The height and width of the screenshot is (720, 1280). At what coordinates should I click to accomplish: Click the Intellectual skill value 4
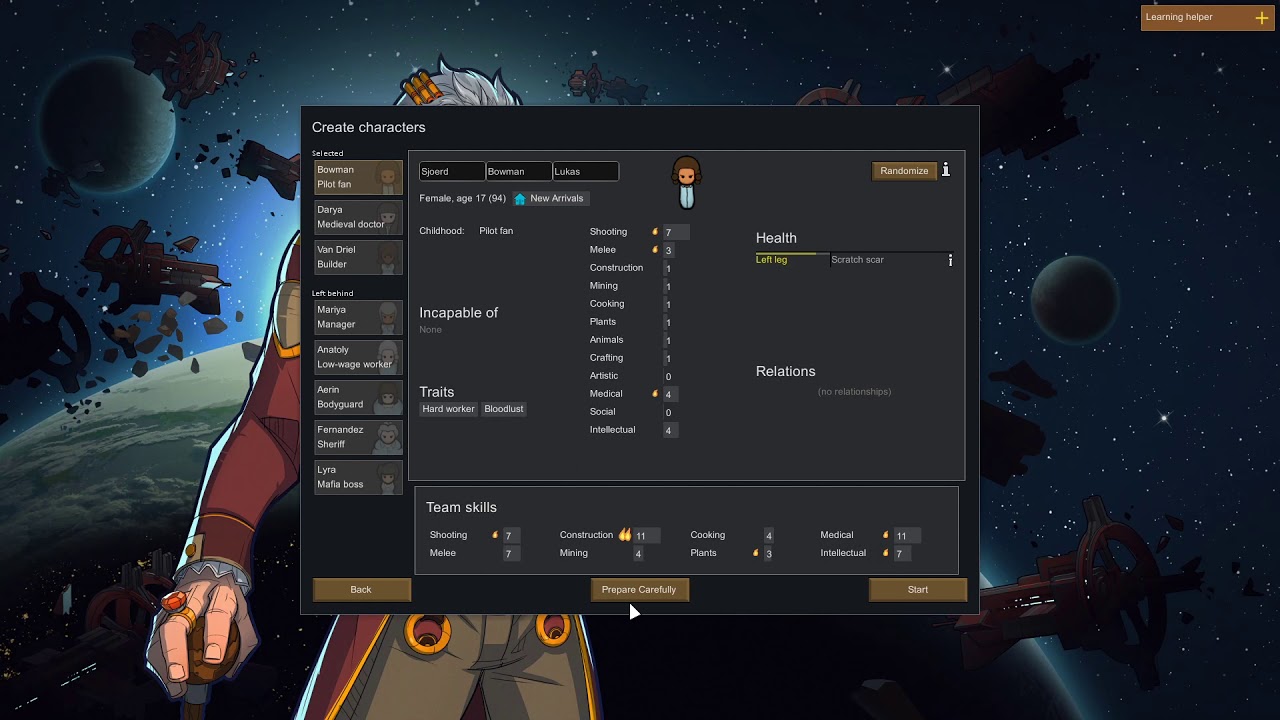pos(668,431)
